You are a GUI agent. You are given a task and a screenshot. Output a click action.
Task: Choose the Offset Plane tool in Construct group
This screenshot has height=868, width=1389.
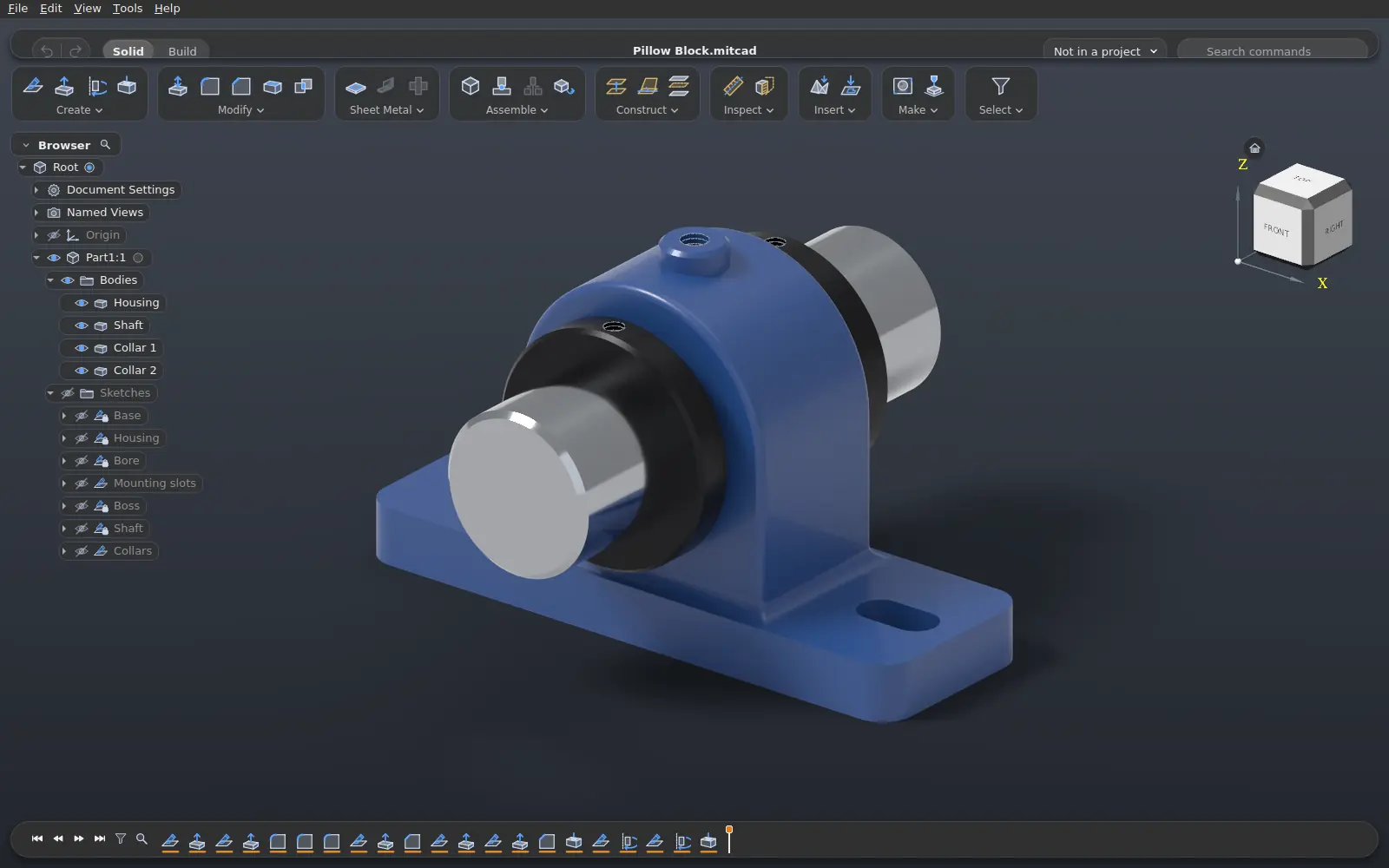pyautogui.click(x=616, y=86)
